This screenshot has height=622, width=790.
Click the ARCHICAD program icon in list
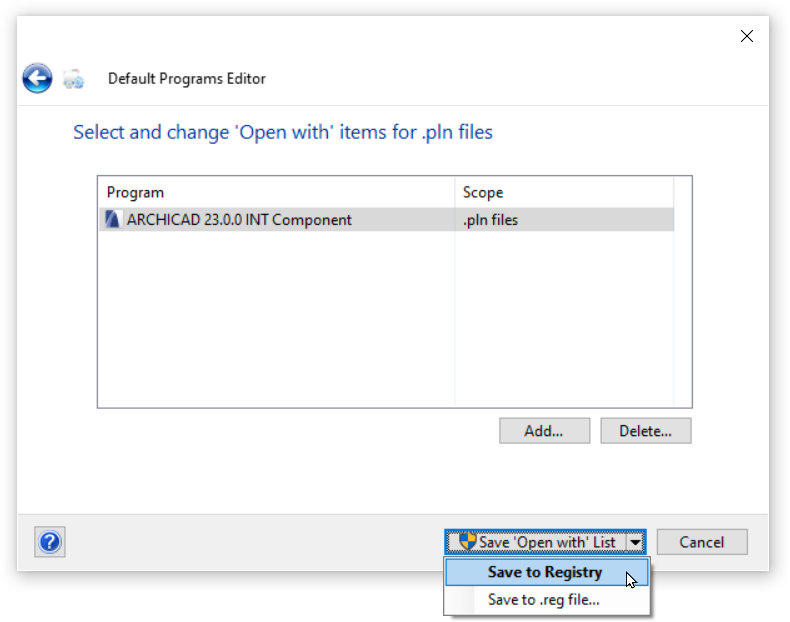pos(112,220)
